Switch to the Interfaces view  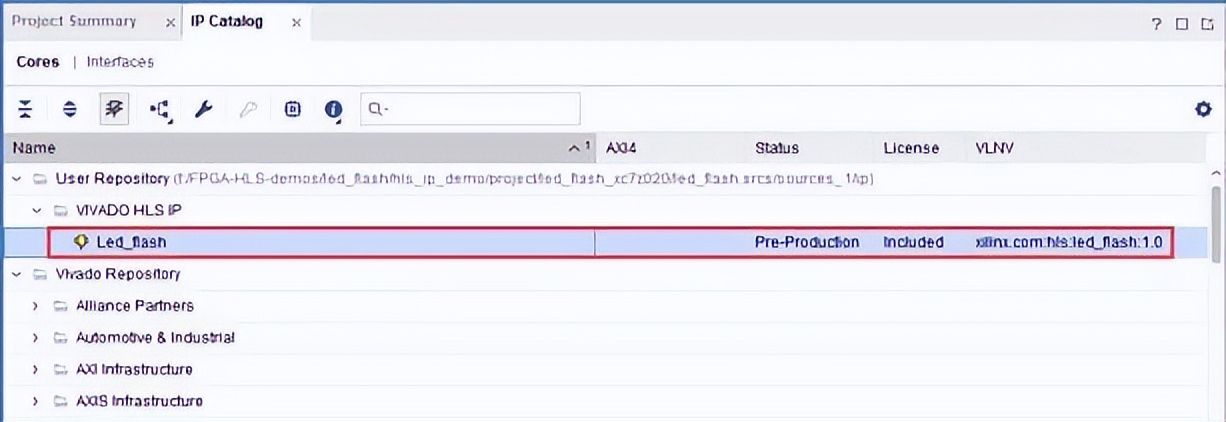pyautogui.click(x=120, y=62)
